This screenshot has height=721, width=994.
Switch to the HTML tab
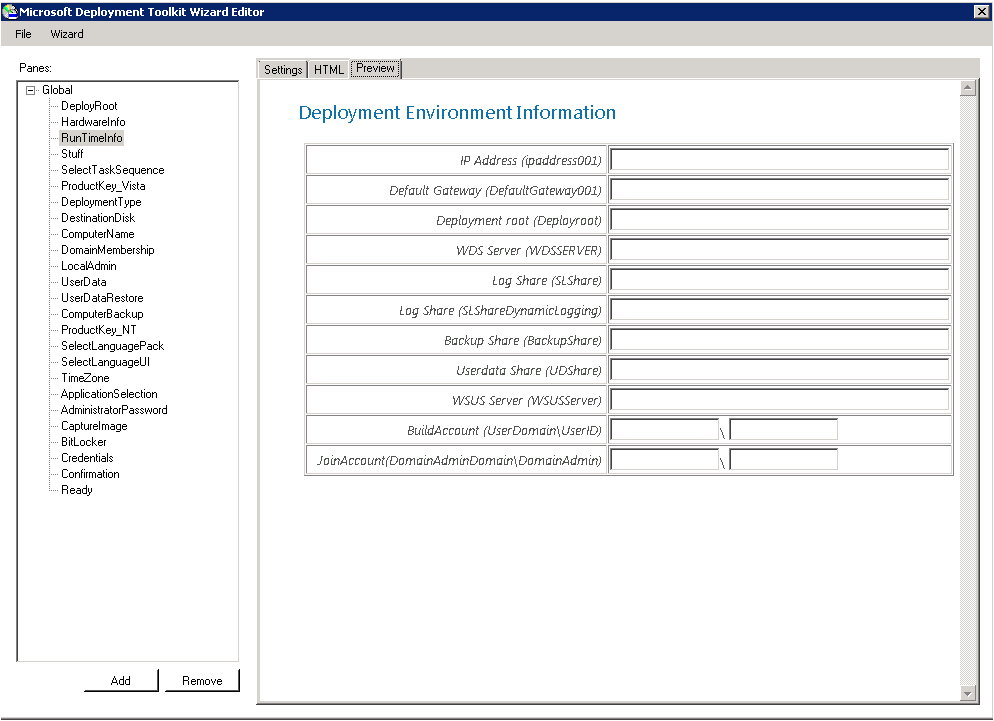[x=328, y=69]
